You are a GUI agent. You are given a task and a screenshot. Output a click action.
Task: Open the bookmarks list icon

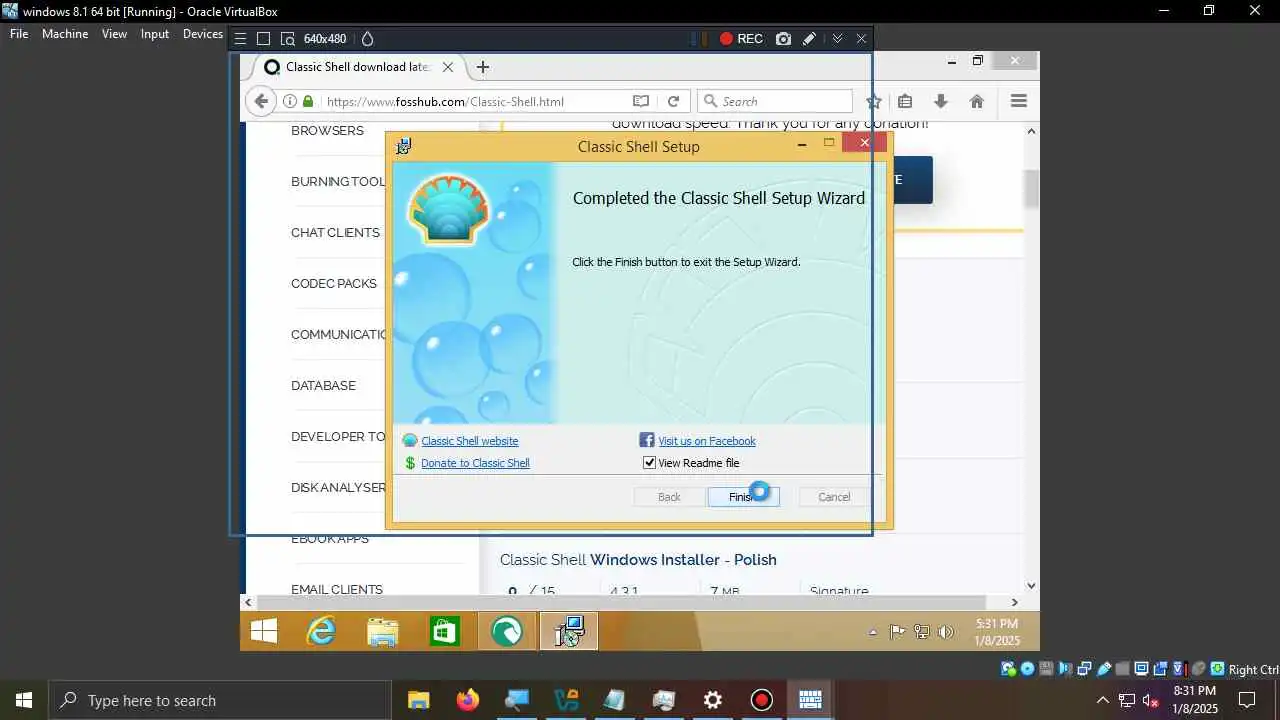click(905, 101)
